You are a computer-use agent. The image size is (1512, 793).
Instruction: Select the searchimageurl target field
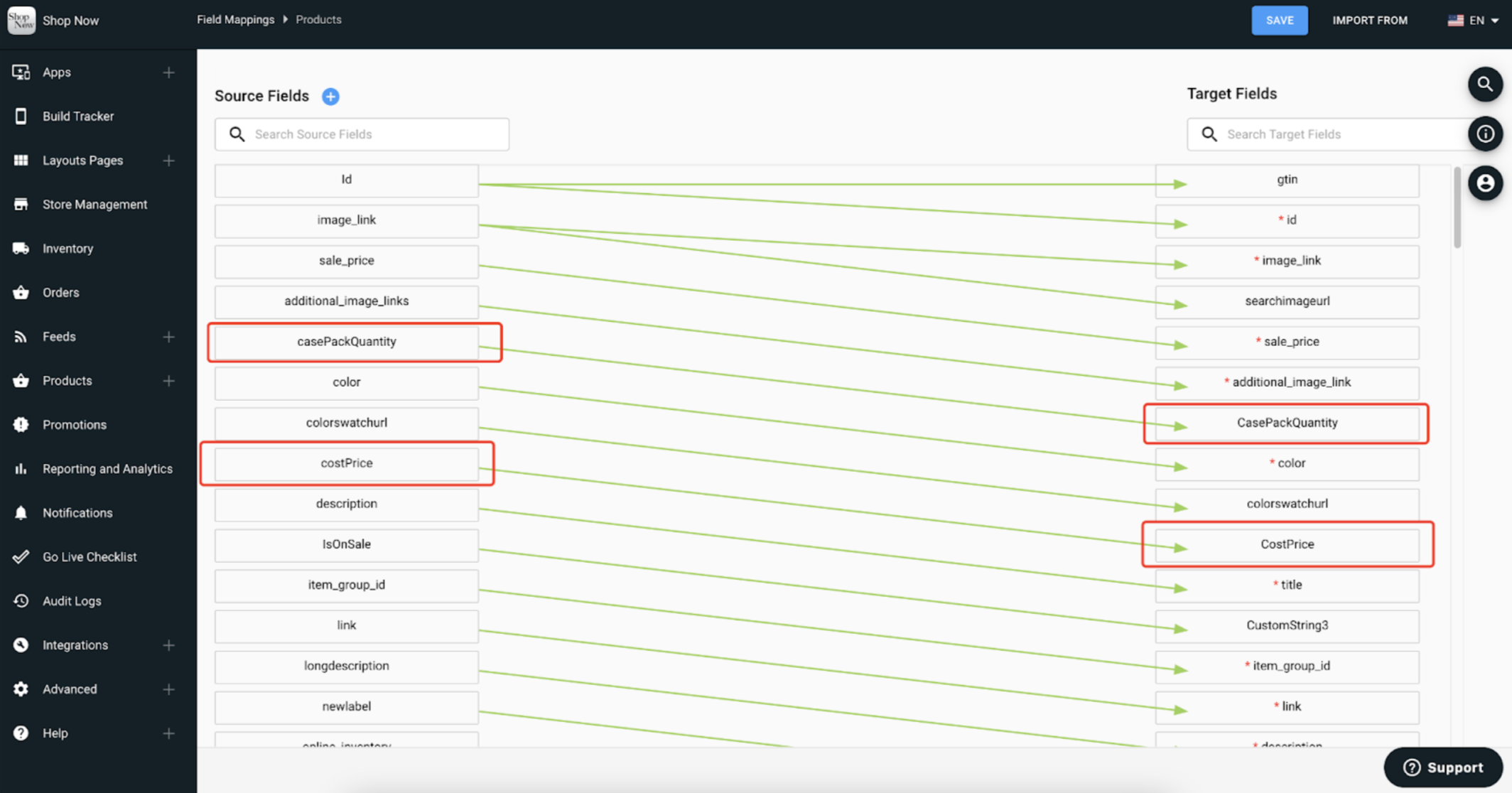click(x=1287, y=301)
